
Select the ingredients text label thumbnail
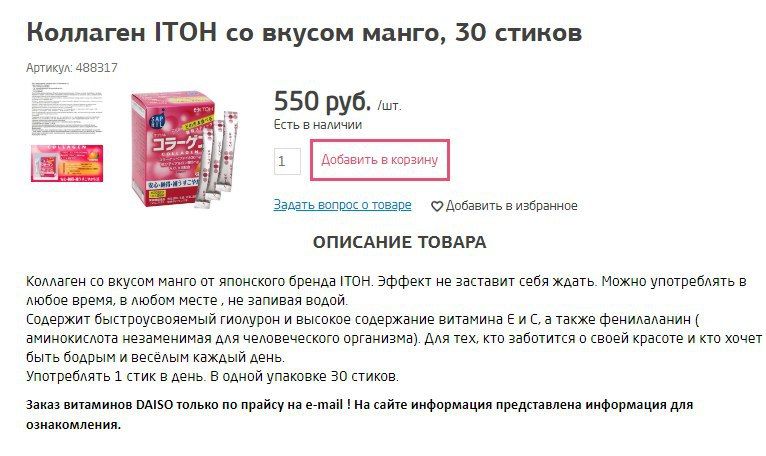67,109
